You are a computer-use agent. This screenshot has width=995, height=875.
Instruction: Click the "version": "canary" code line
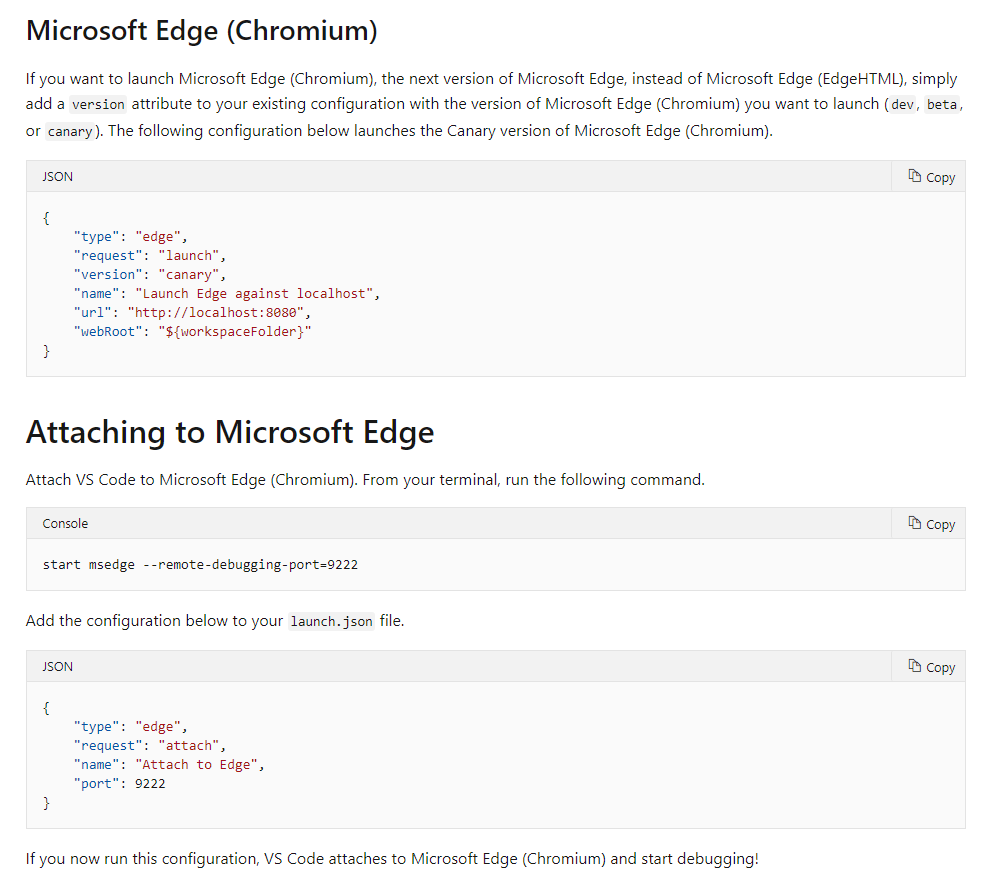point(150,275)
